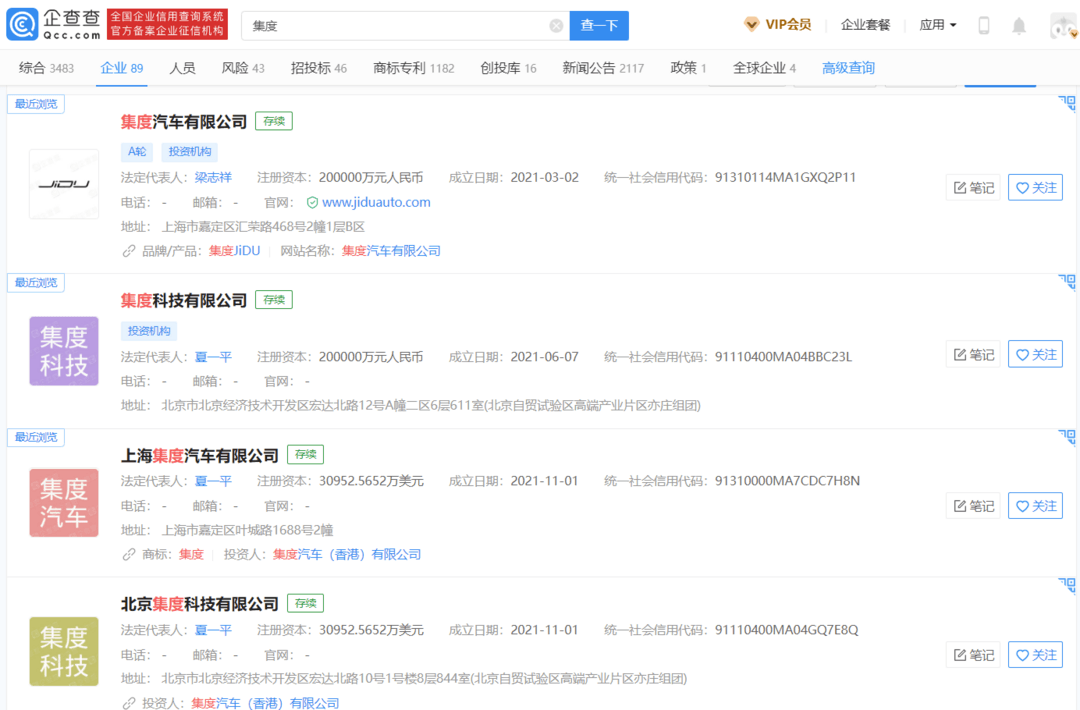Follow 北京集度科技有限公司 with 关注
The width and height of the screenshot is (1080, 710).
tap(1035, 654)
